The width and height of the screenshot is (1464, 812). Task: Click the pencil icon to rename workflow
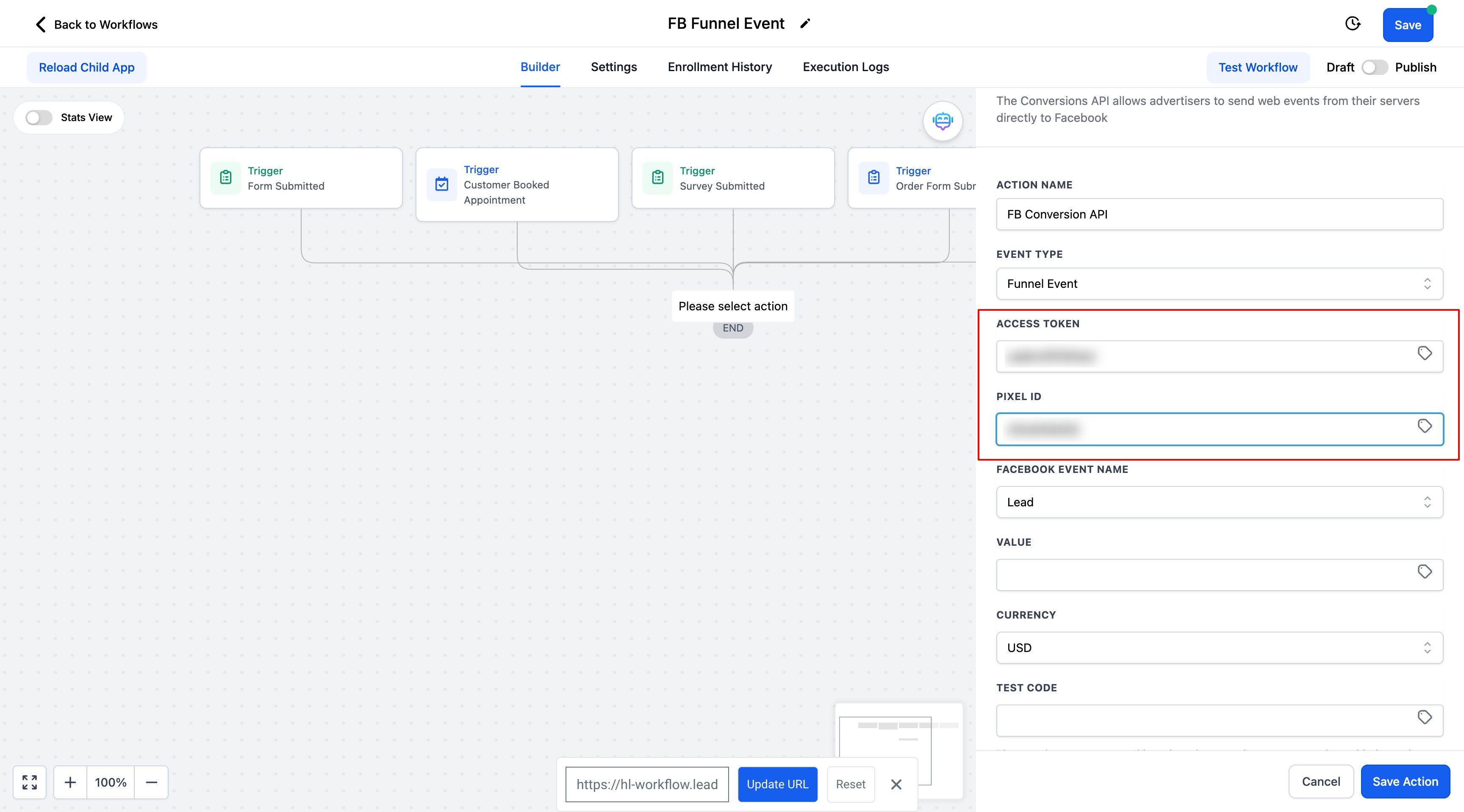pos(805,24)
